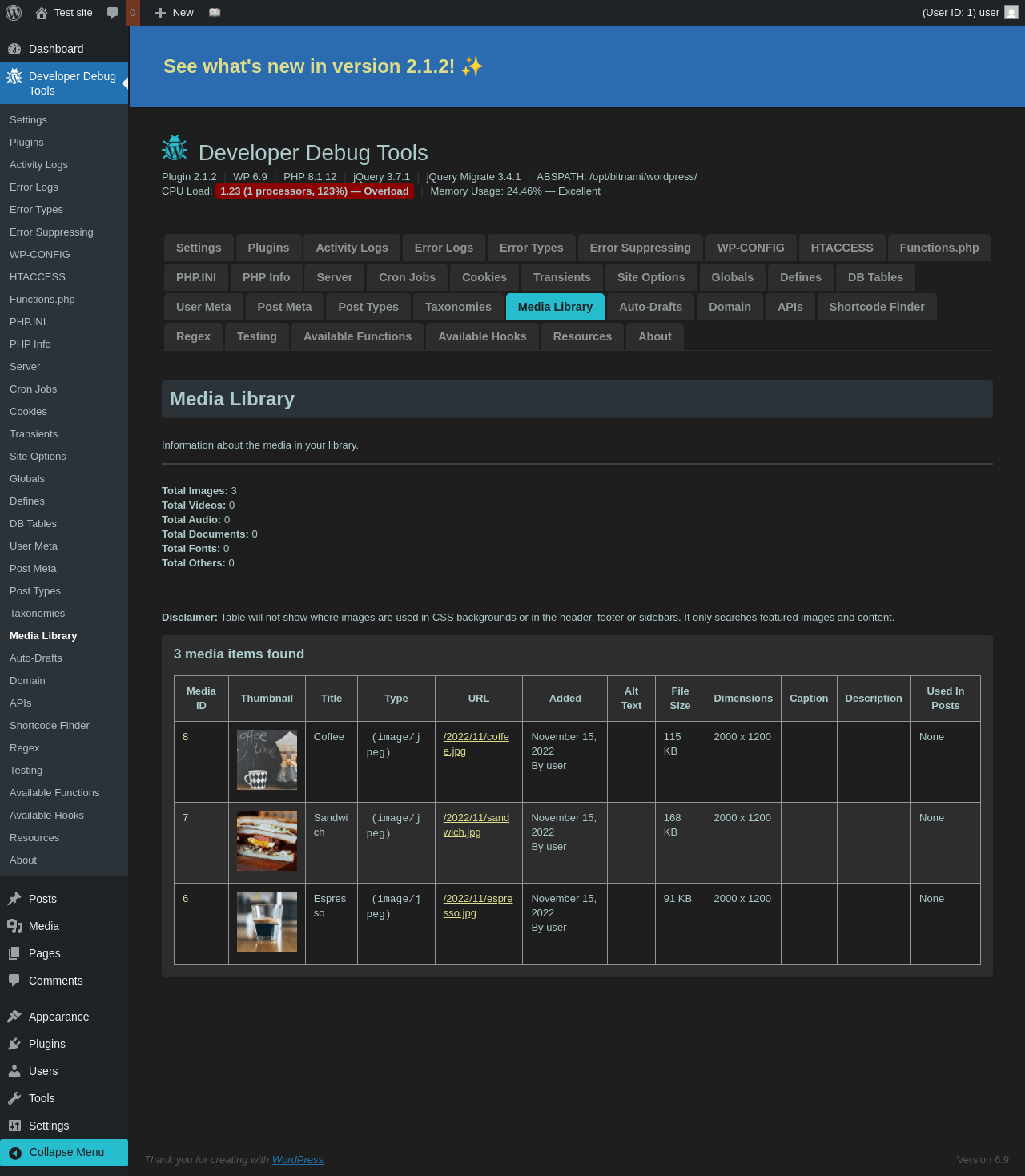Click the CPU Load overload status badge
Screen dimensions: 1025x1176
315,191
